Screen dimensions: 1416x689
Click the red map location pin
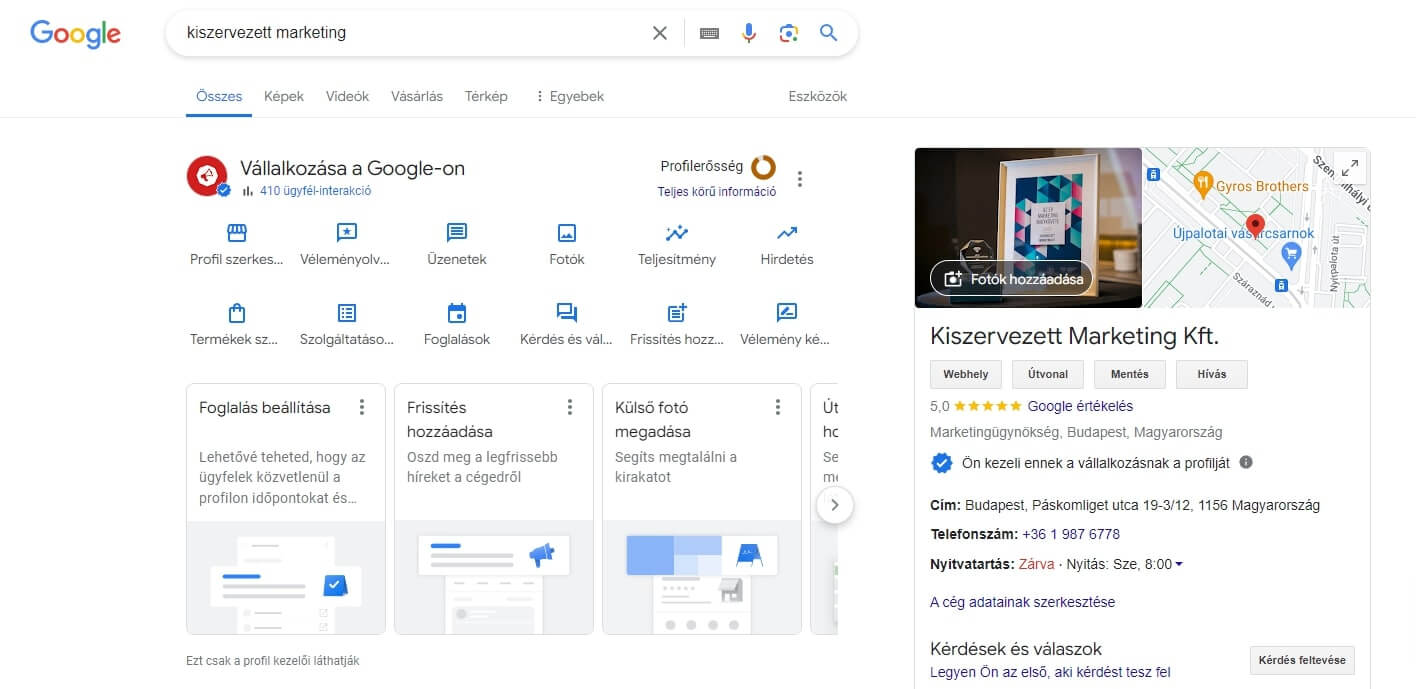pos(1256,225)
